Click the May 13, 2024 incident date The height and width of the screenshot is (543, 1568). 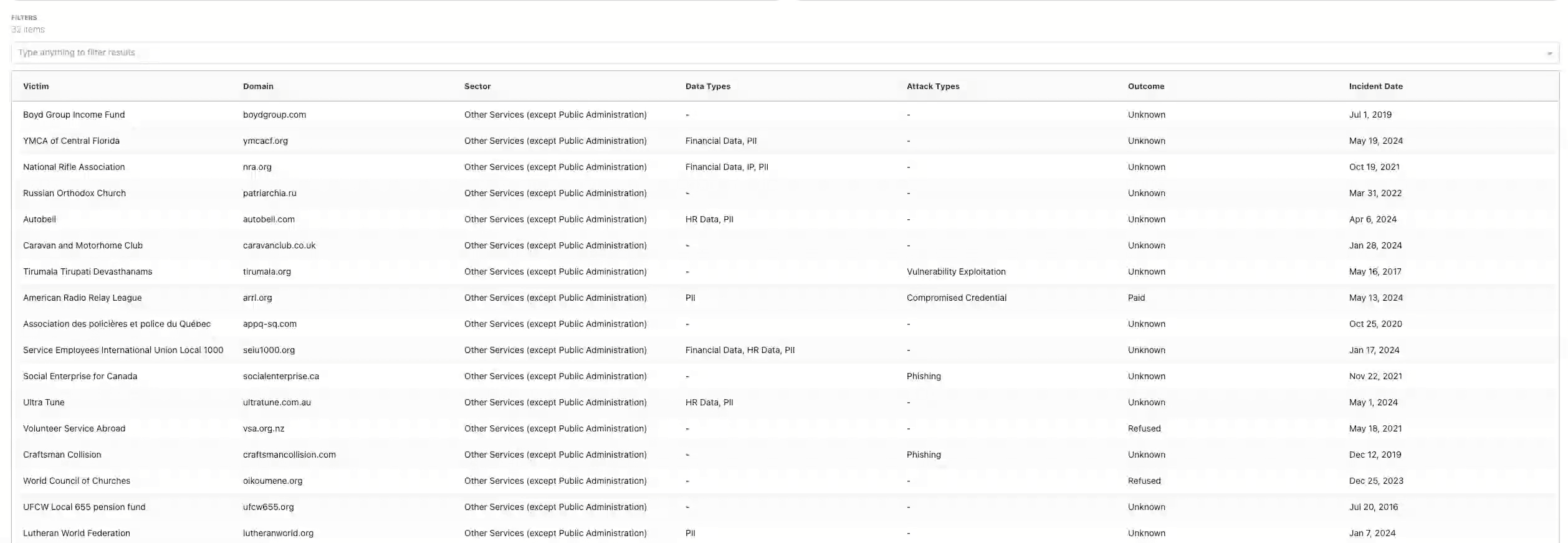click(x=1376, y=298)
